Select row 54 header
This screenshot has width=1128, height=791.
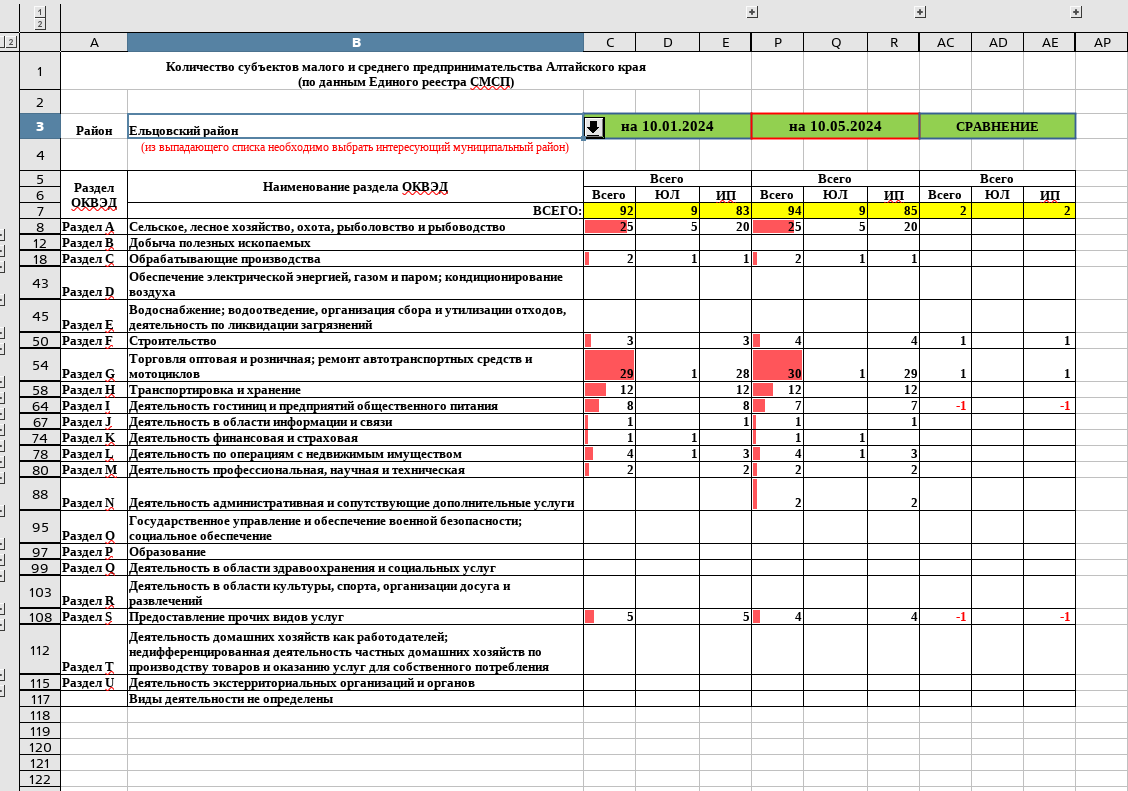click(x=40, y=365)
